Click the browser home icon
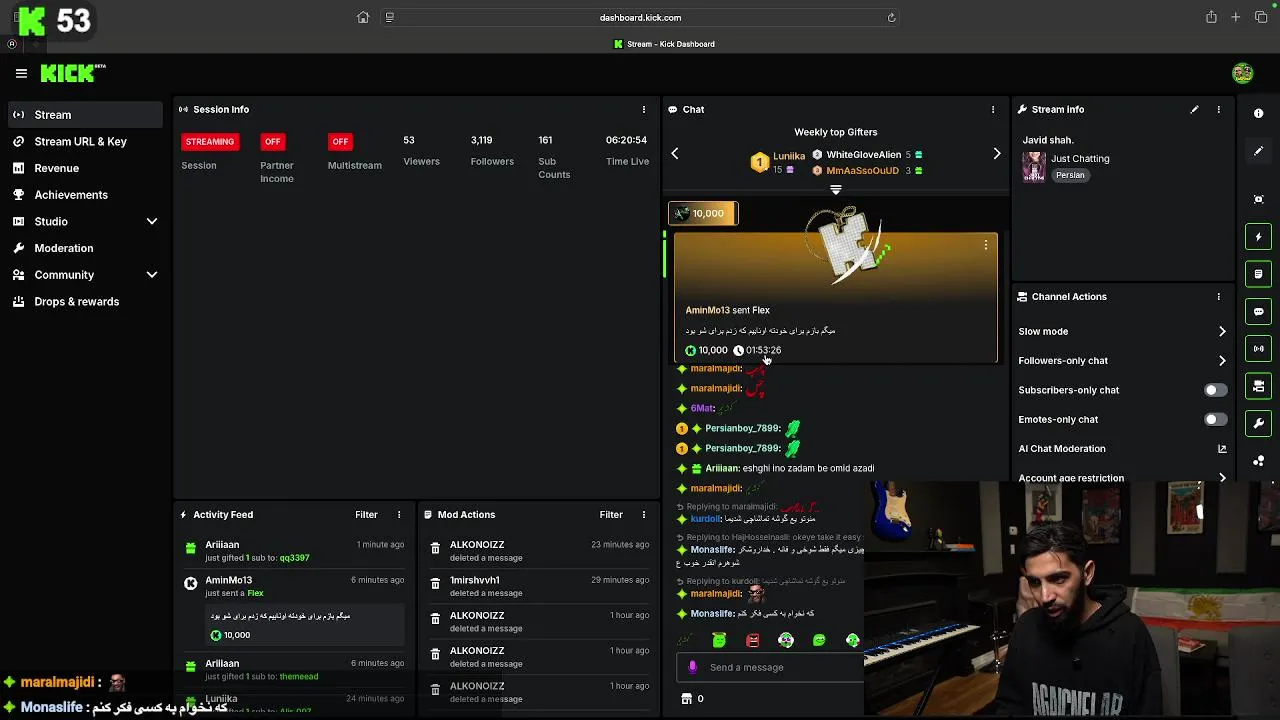1280x720 pixels. tap(363, 17)
